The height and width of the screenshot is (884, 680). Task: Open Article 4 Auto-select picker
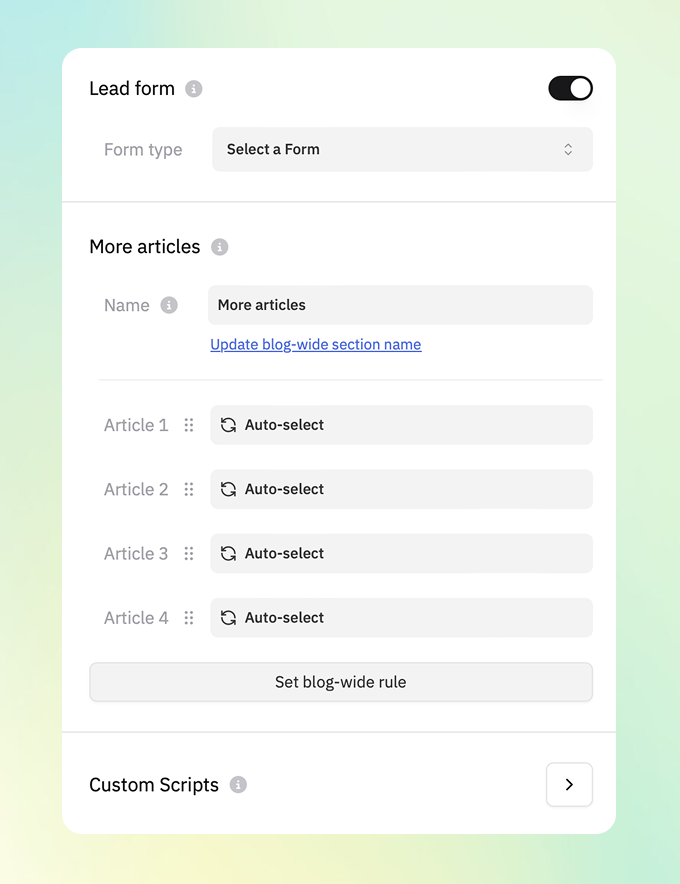coord(401,618)
